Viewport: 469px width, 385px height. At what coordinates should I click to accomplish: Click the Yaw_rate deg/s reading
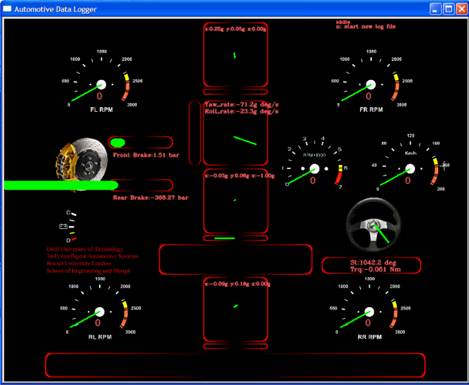(x=241, y=104)
